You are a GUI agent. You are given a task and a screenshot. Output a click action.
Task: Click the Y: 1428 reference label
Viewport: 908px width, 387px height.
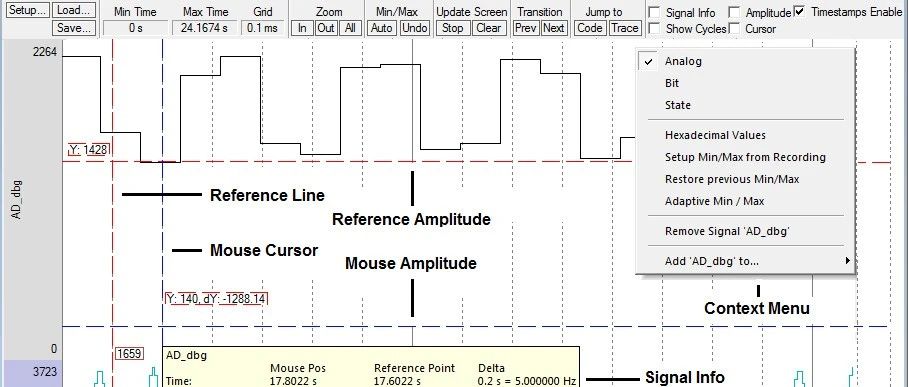(x=89, y=150)
